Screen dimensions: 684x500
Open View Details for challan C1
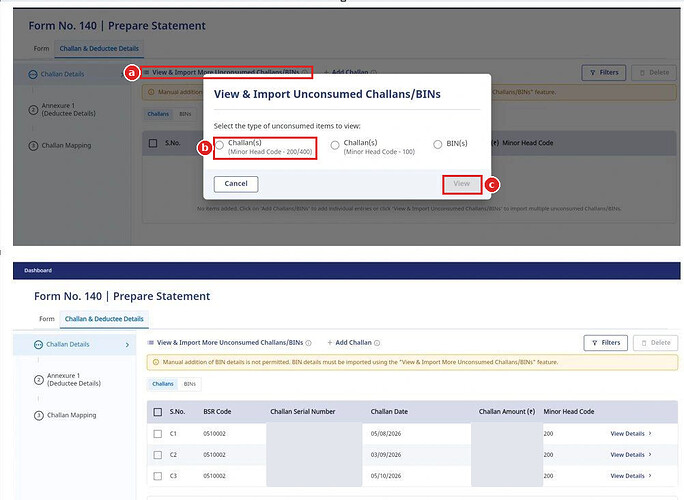tap(627, 434)
